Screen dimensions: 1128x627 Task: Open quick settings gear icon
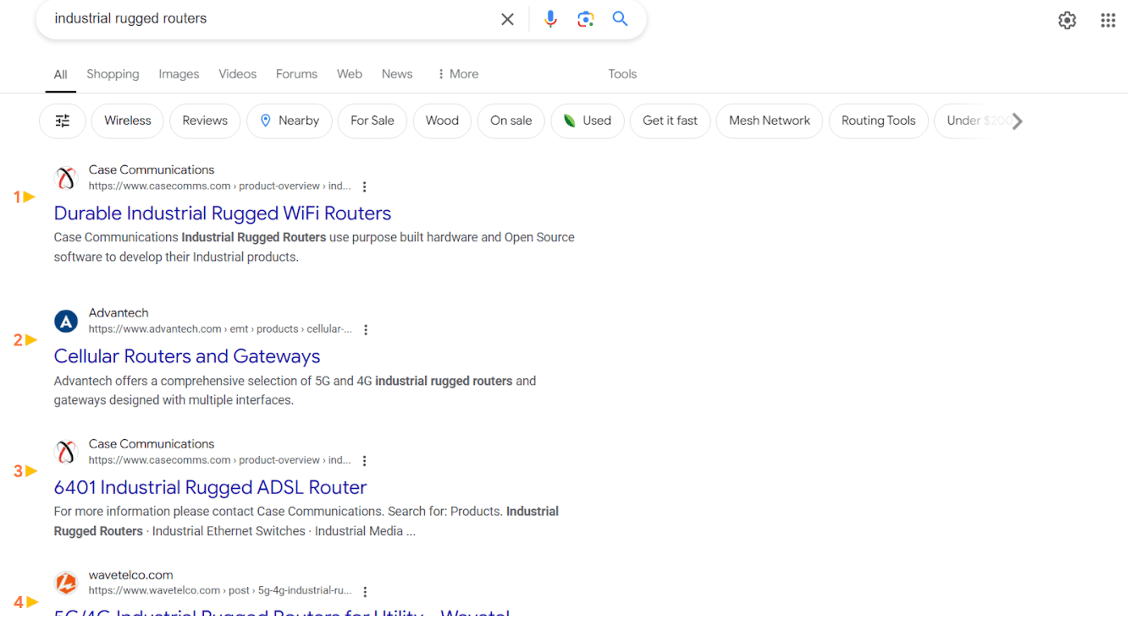pos(1067,20)
